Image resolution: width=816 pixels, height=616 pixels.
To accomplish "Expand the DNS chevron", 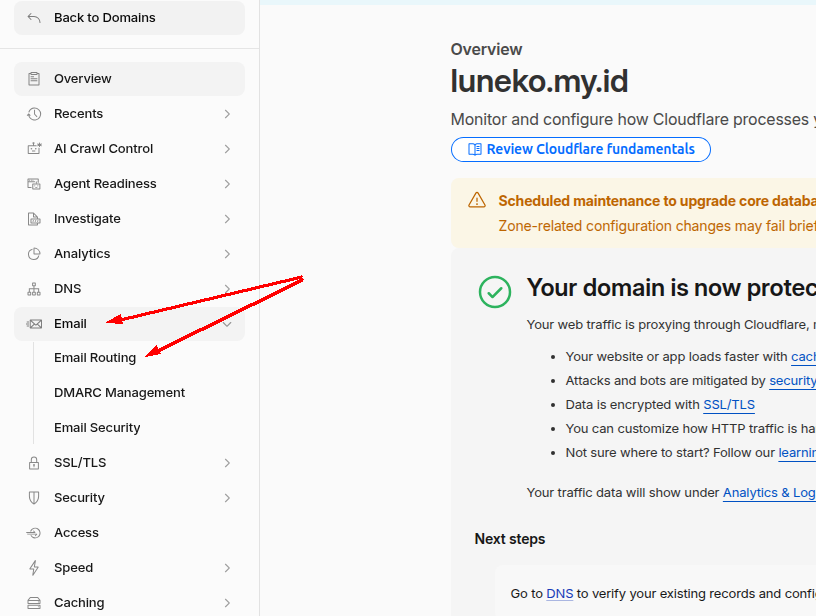I will [227, 289].
